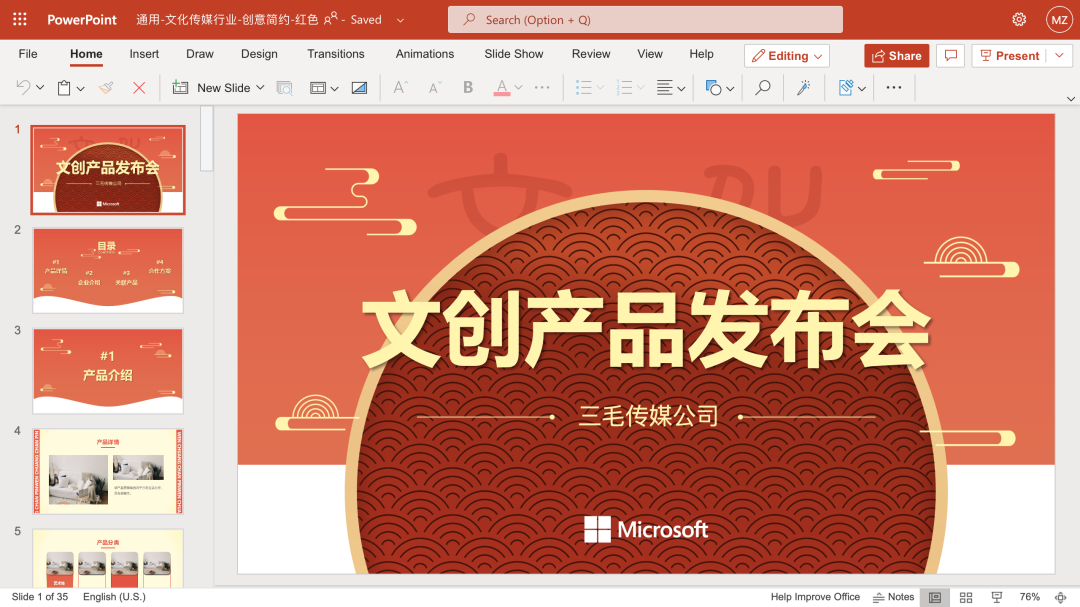Fit slide to window icon

[1061, 597]
